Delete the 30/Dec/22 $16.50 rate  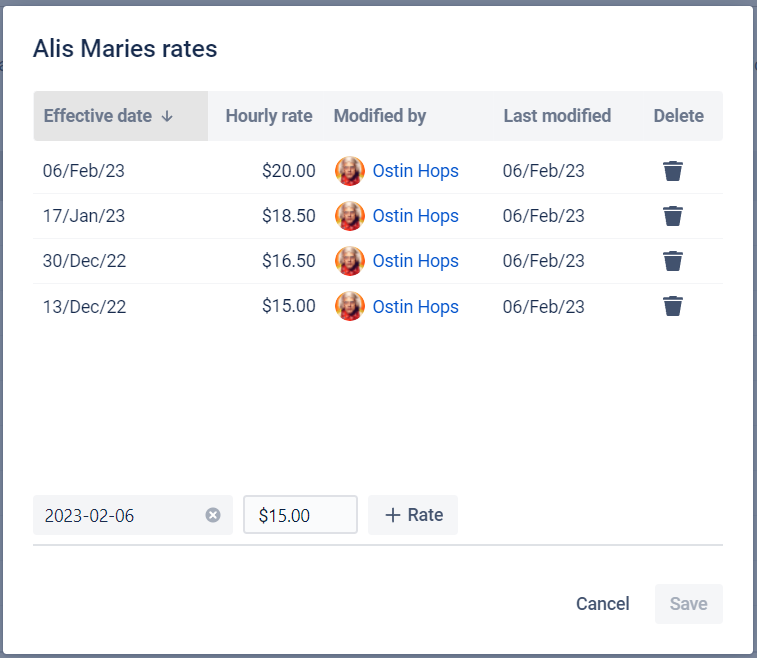point(673,261)
